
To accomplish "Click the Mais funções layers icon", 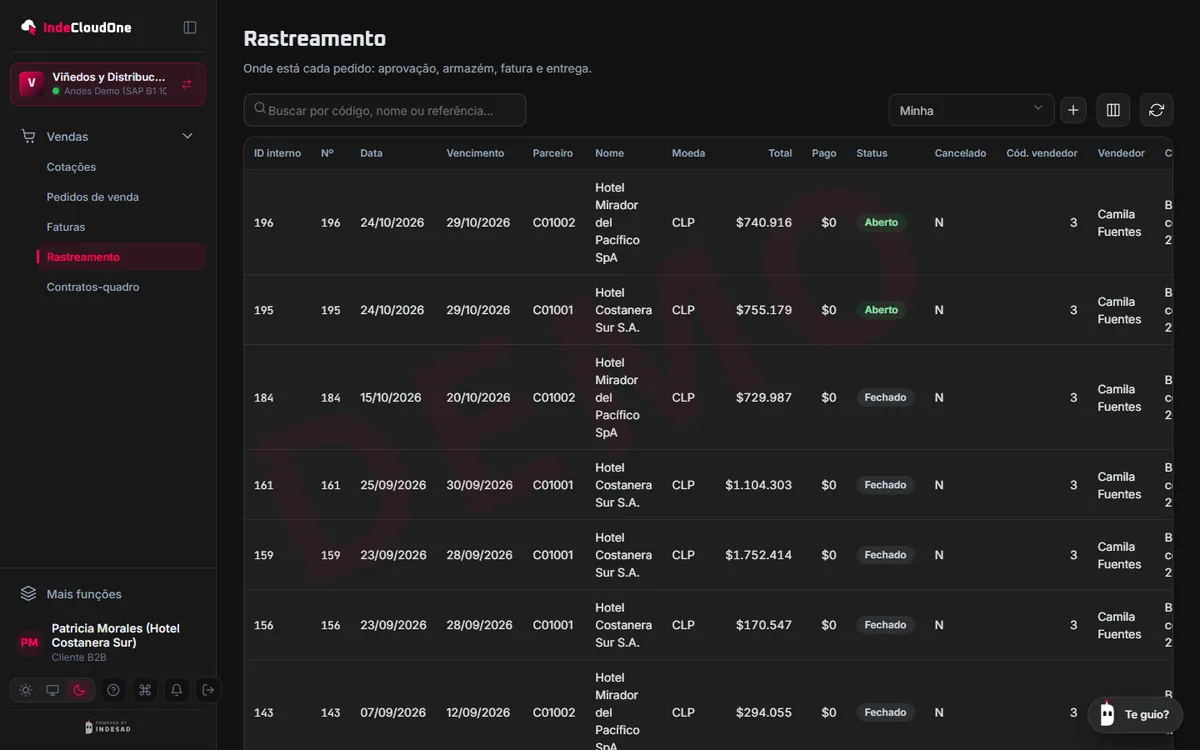I will [29, 594].
